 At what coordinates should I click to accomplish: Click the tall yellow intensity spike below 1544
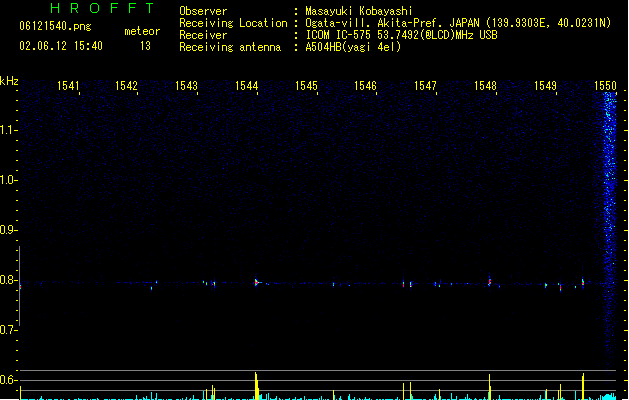(256, 386)
